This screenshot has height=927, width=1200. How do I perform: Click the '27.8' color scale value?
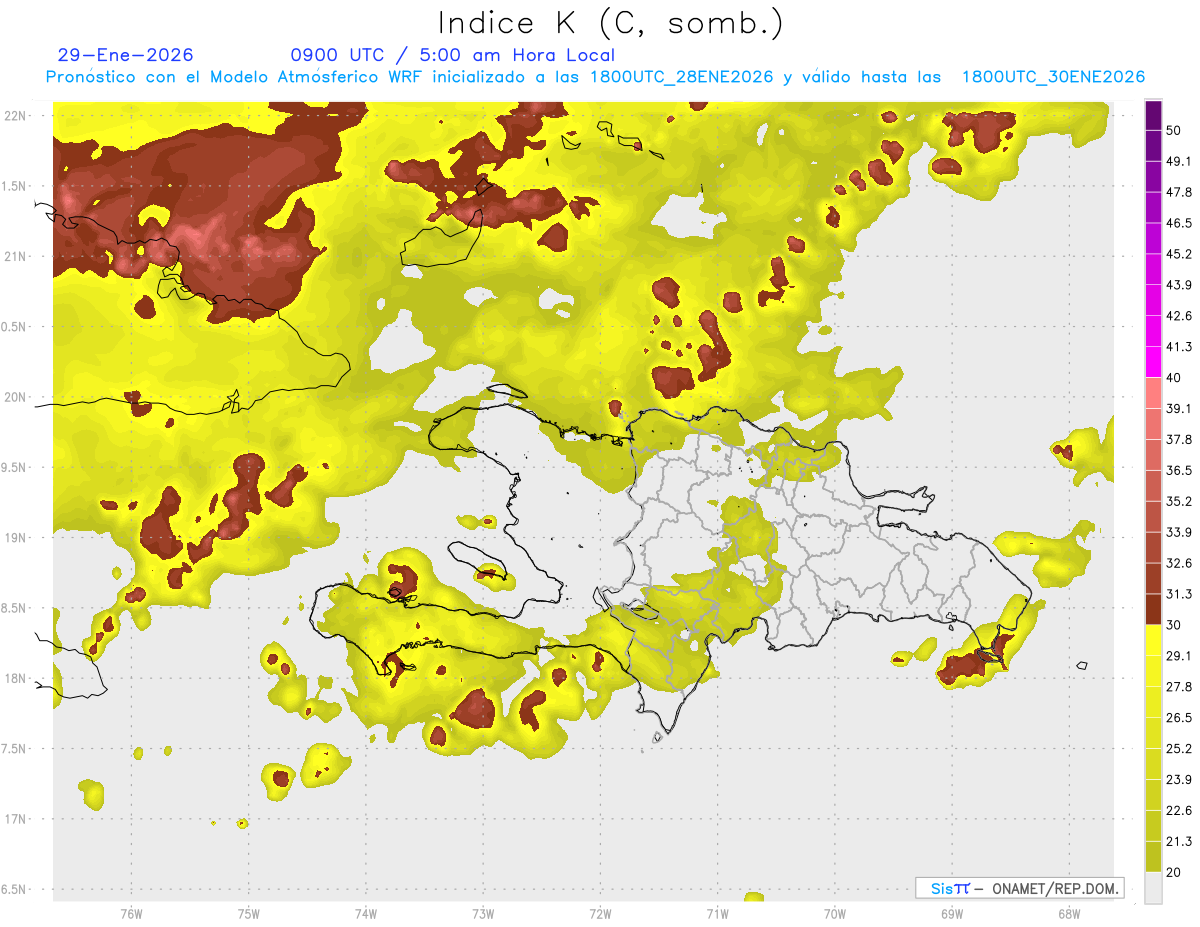(1179, 687)
